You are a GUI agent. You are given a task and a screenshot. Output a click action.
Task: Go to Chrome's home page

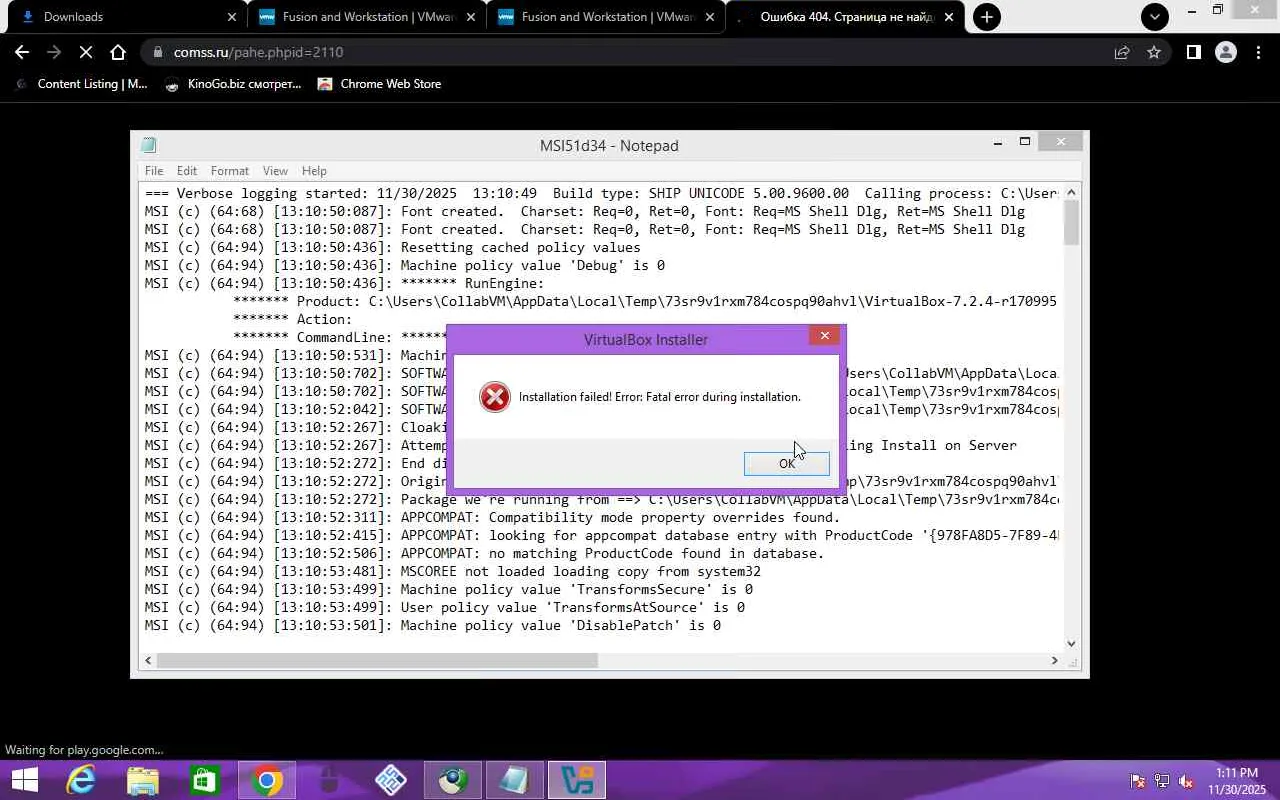click(x=118, y=52)
